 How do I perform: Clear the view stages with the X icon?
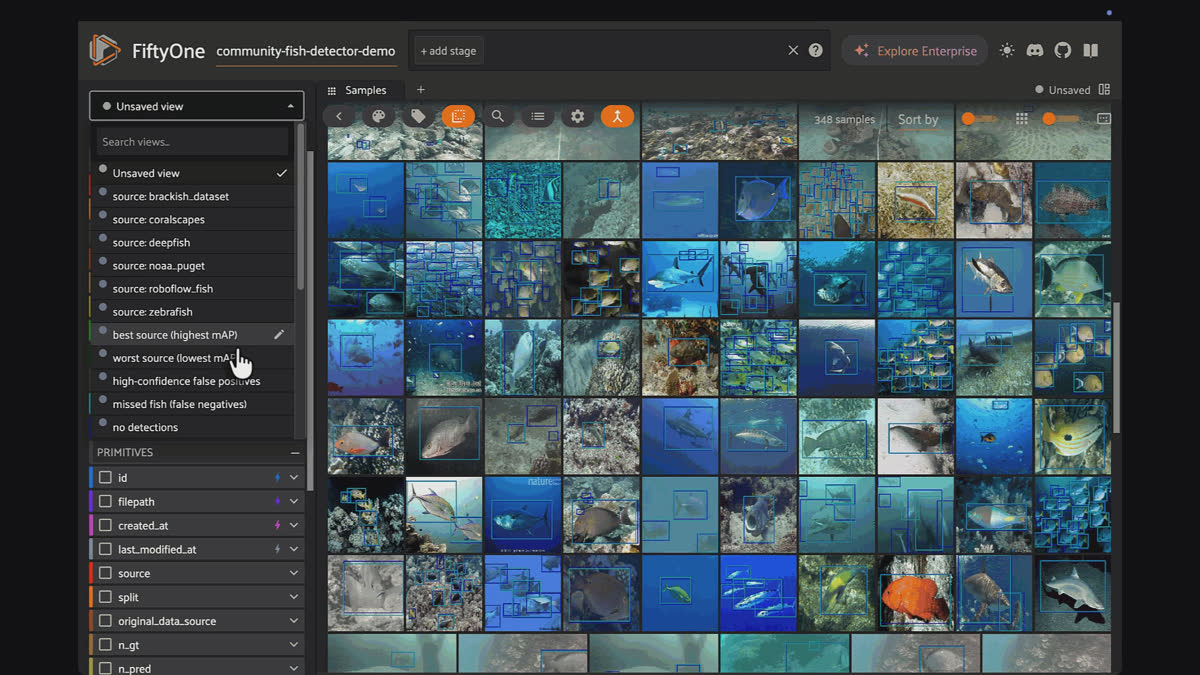tap(793, 50)
